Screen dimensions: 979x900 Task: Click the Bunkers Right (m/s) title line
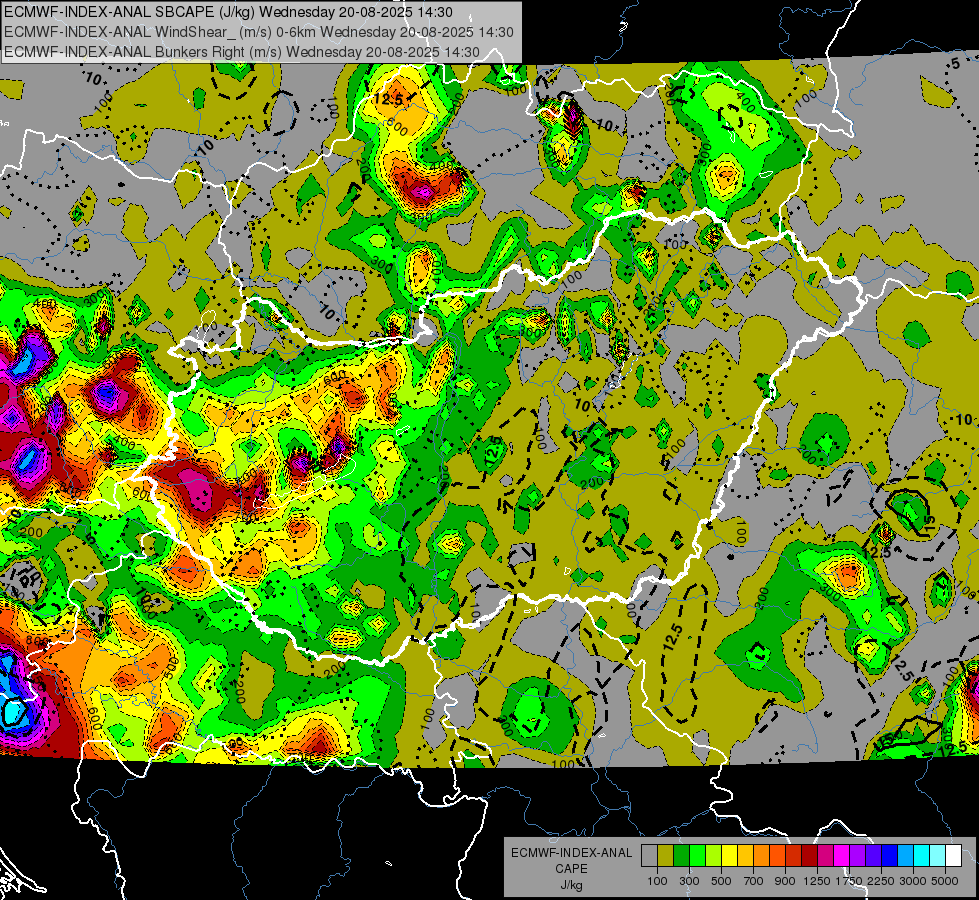click(242, 52)
